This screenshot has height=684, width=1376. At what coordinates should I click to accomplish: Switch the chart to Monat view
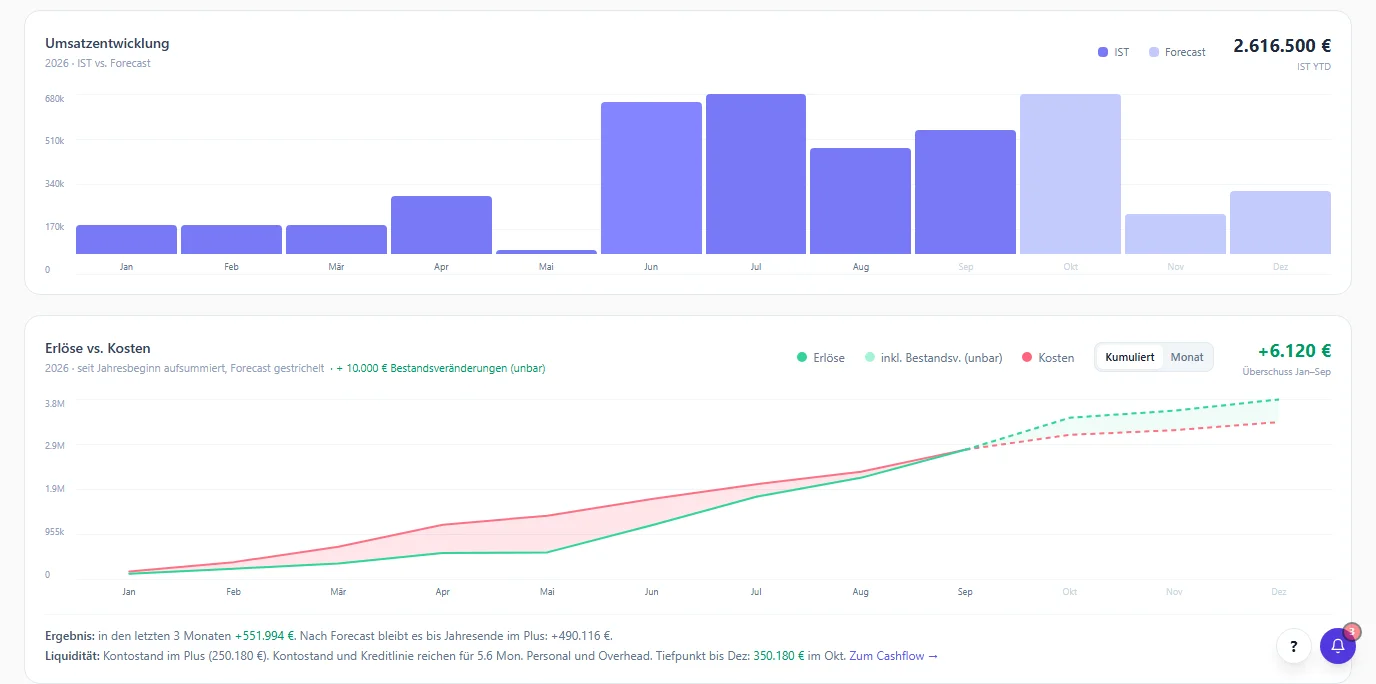(x=1187, y=357)
